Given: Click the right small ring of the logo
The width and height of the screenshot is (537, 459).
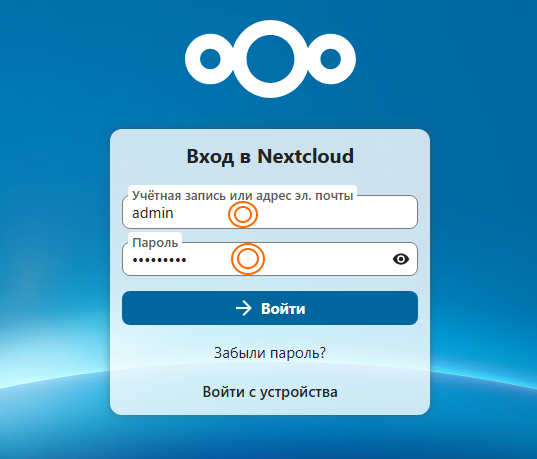Looking at the screenshot, I should 331,59.
